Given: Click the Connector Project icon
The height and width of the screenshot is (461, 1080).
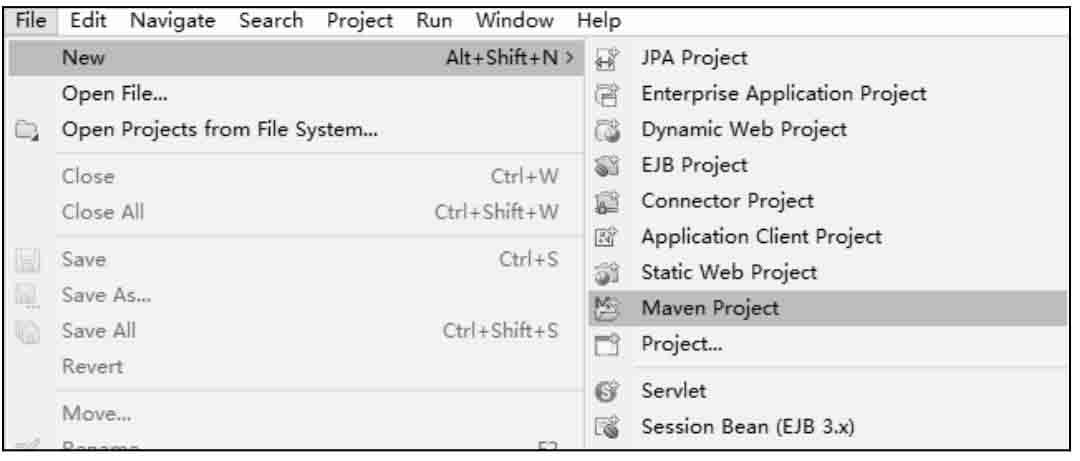Looking at the screenshot, I should point(608,201).
